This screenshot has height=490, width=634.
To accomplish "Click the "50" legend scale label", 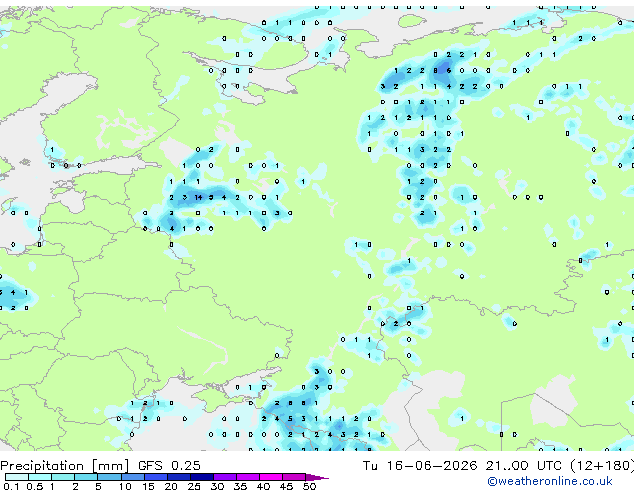I will point(309,486).
